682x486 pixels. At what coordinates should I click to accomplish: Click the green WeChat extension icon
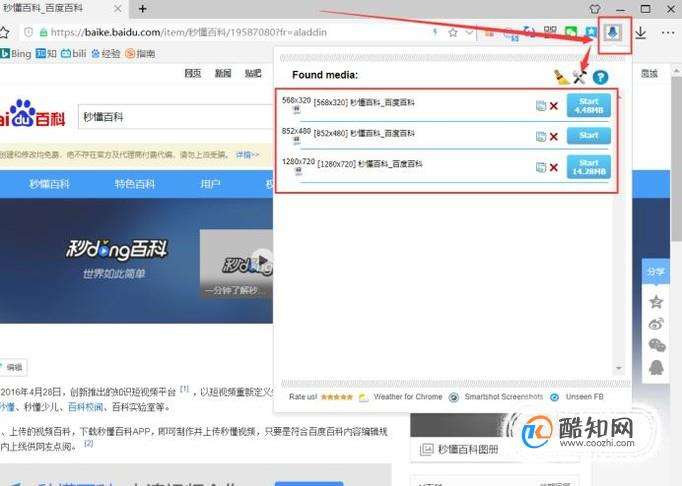[x=571, y=32]
